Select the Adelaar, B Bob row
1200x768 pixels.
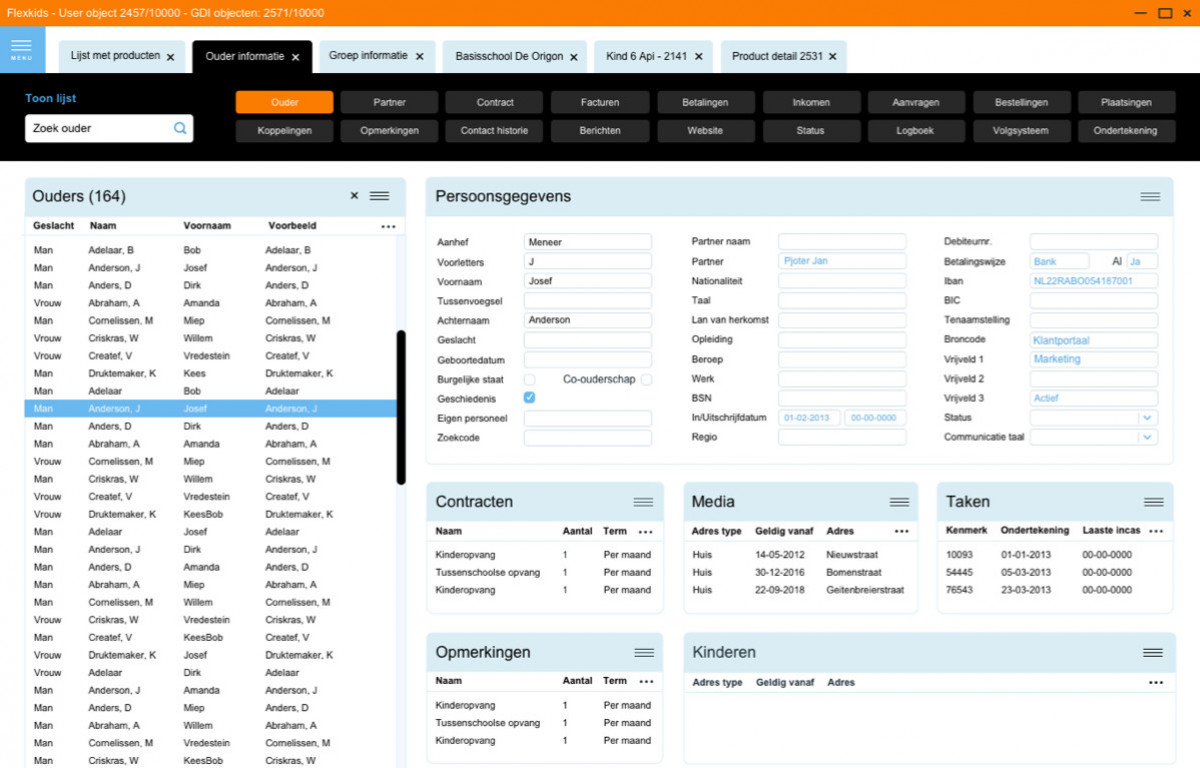[211, 250]
